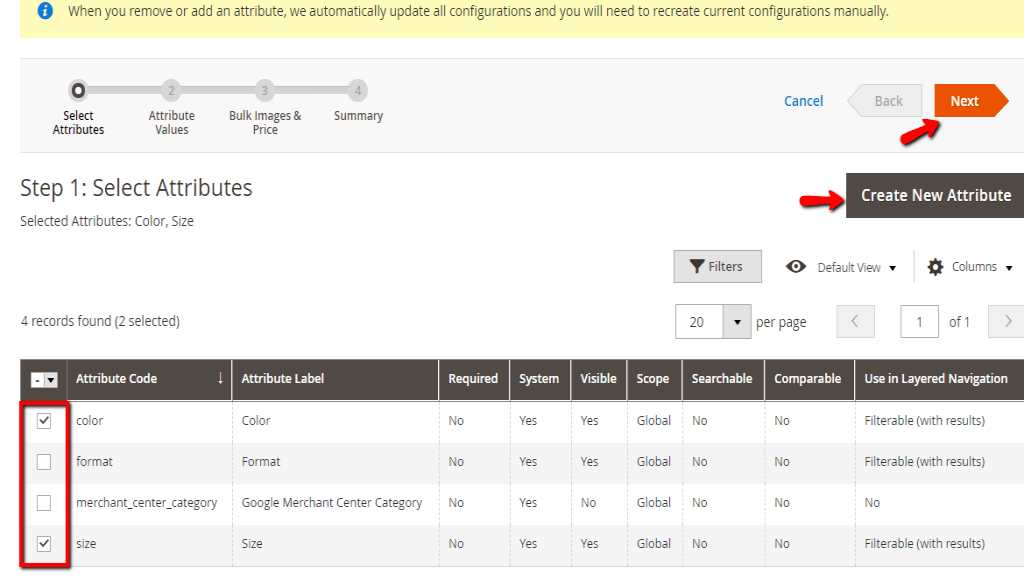Sort by System column header
The image size is (1024, 576).
click(x=539, y=379)
